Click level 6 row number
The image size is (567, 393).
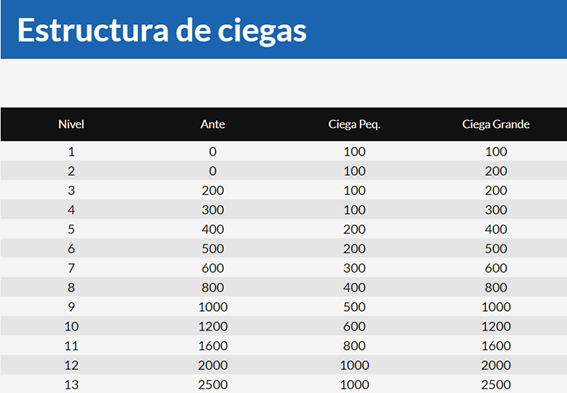tap(71, 249)
